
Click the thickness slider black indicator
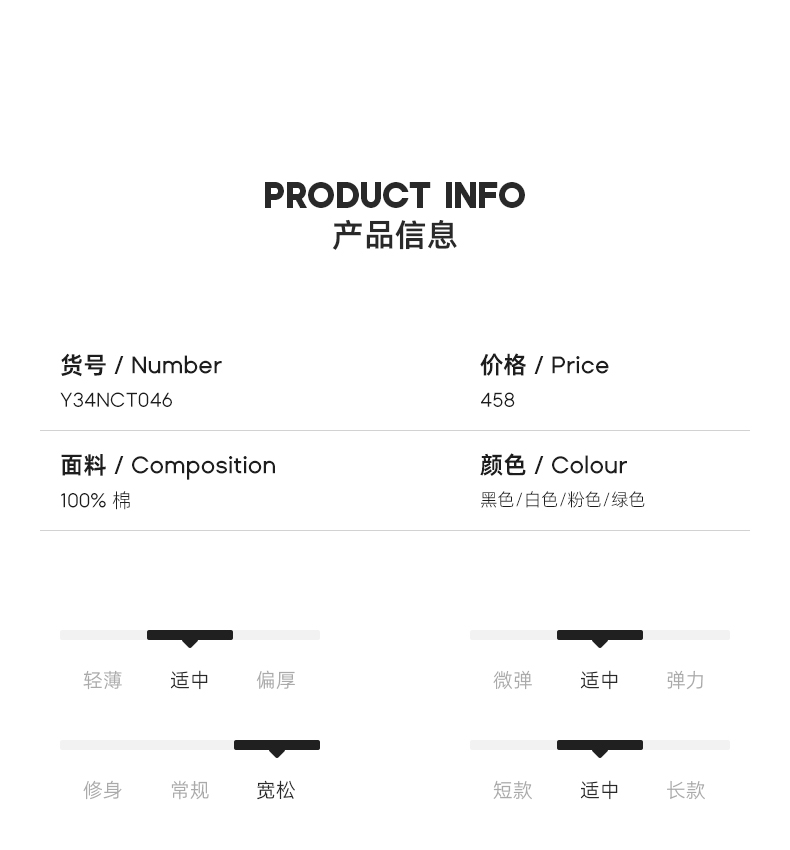click(190, 635)
